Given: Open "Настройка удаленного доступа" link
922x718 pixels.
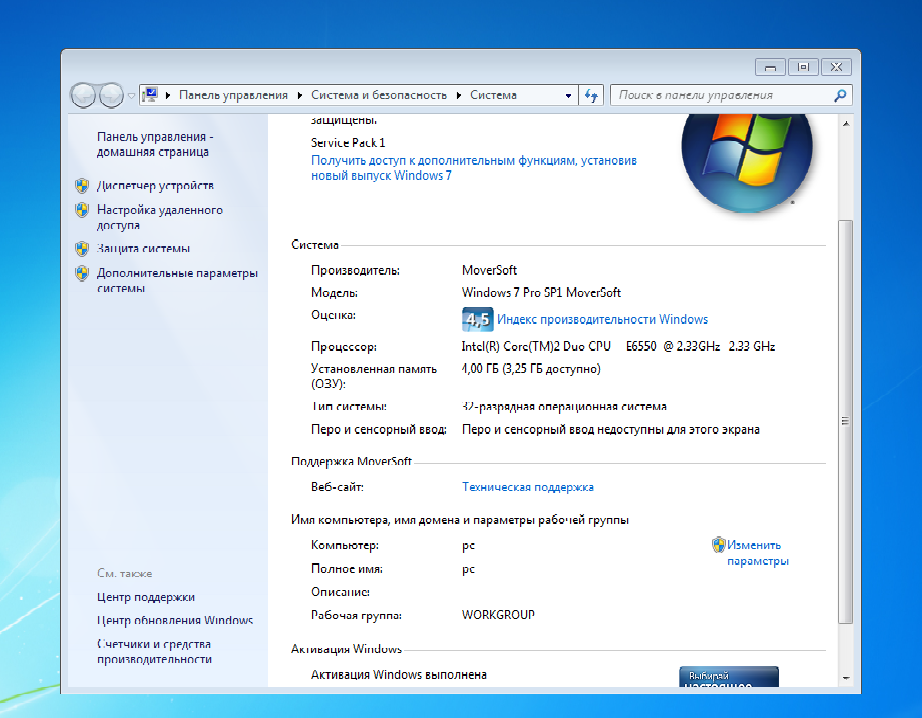Looking at the screenshot, I should coord(160,217).
